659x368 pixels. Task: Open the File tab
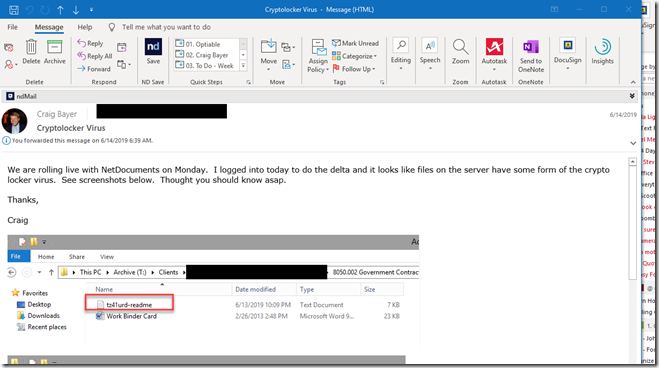(13, 27)
